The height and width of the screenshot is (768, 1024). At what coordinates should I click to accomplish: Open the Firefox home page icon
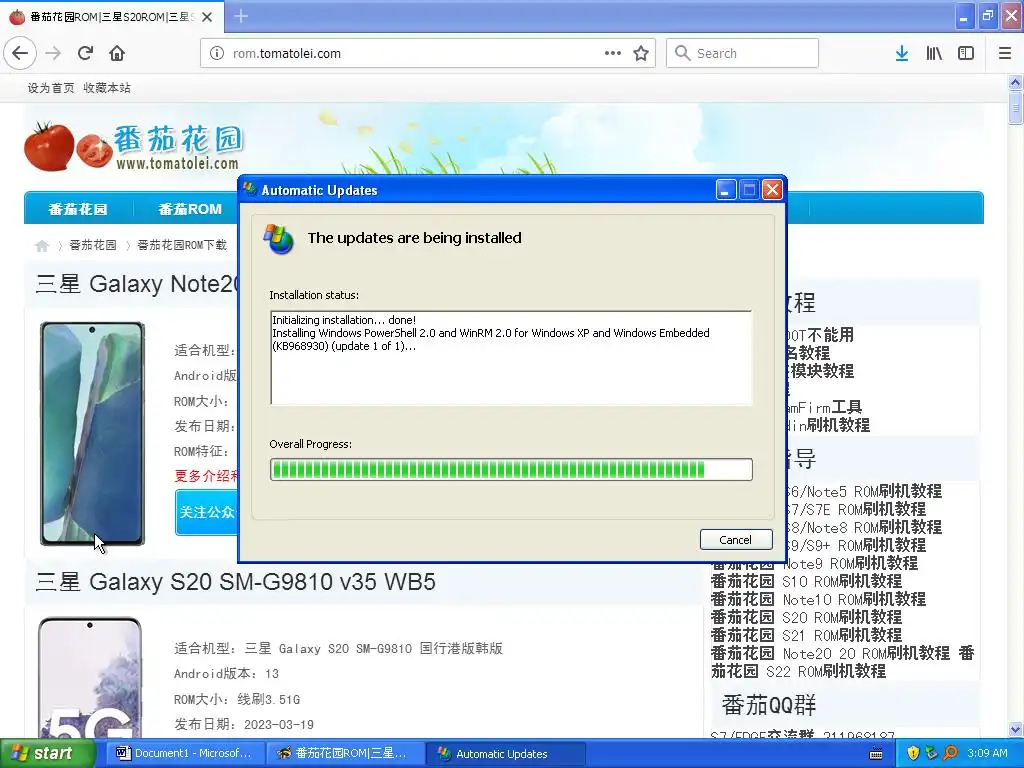[x=117, y=54]
